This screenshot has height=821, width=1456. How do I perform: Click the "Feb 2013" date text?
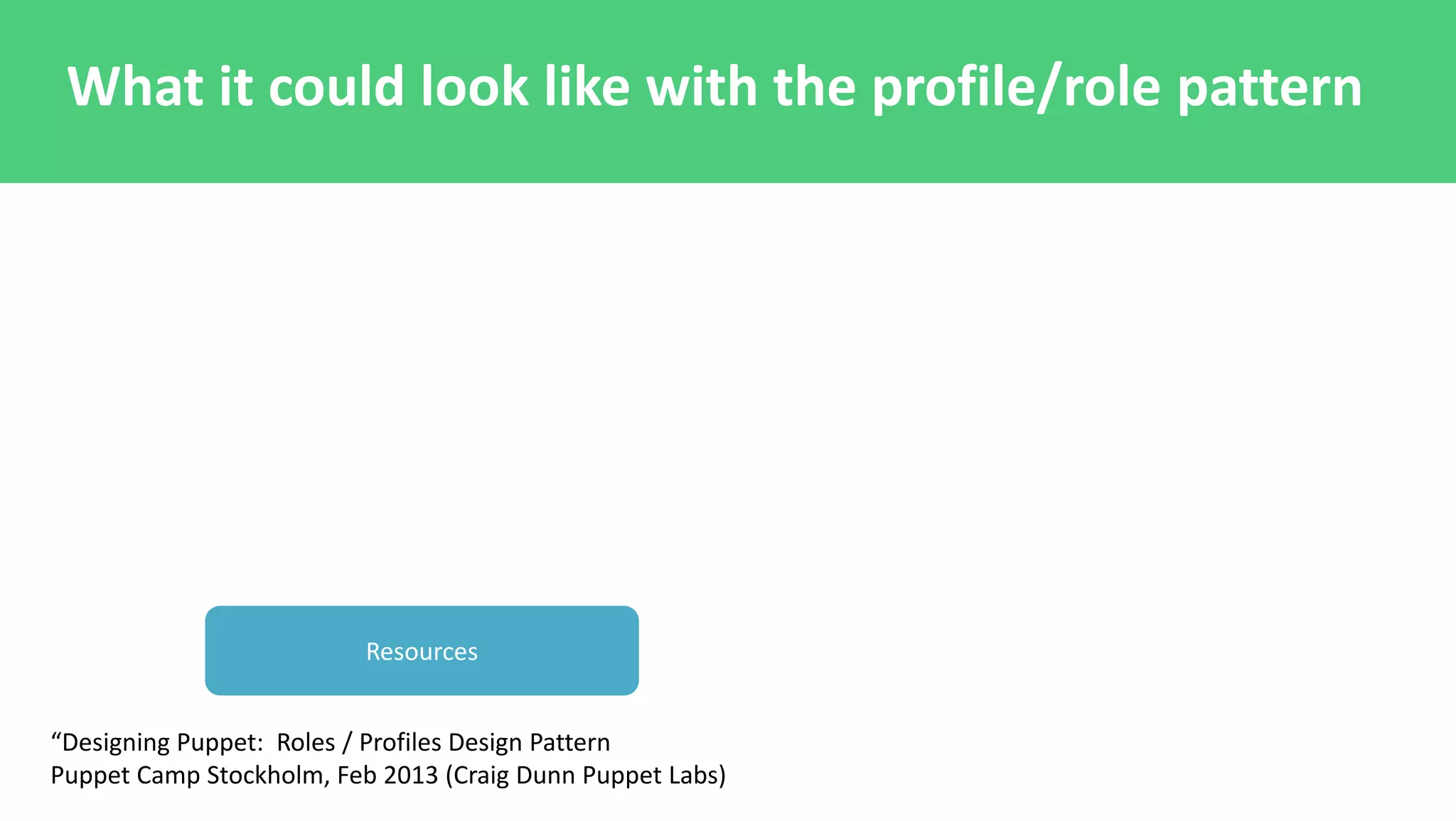387,775
